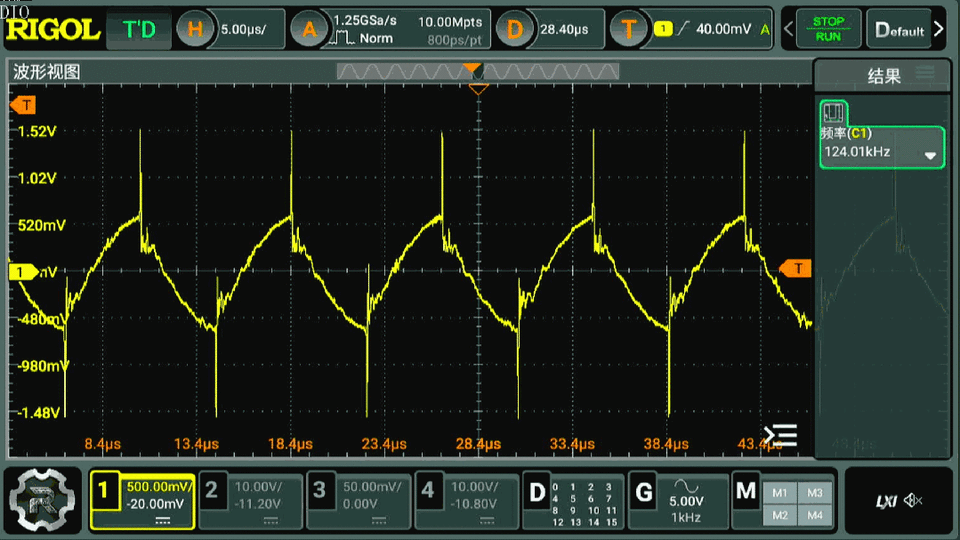
Task: Click the trigger level T marker on right
Action: 796,268
